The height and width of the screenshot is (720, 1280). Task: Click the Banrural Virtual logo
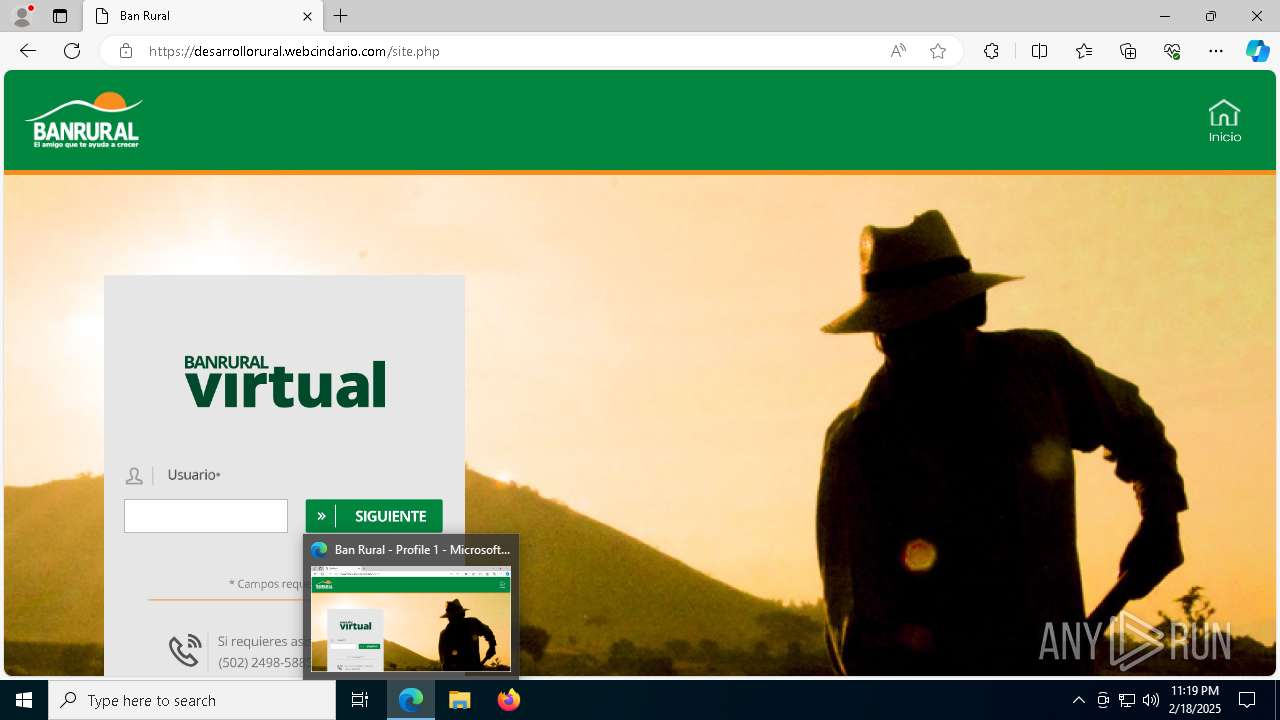[285, 381]
